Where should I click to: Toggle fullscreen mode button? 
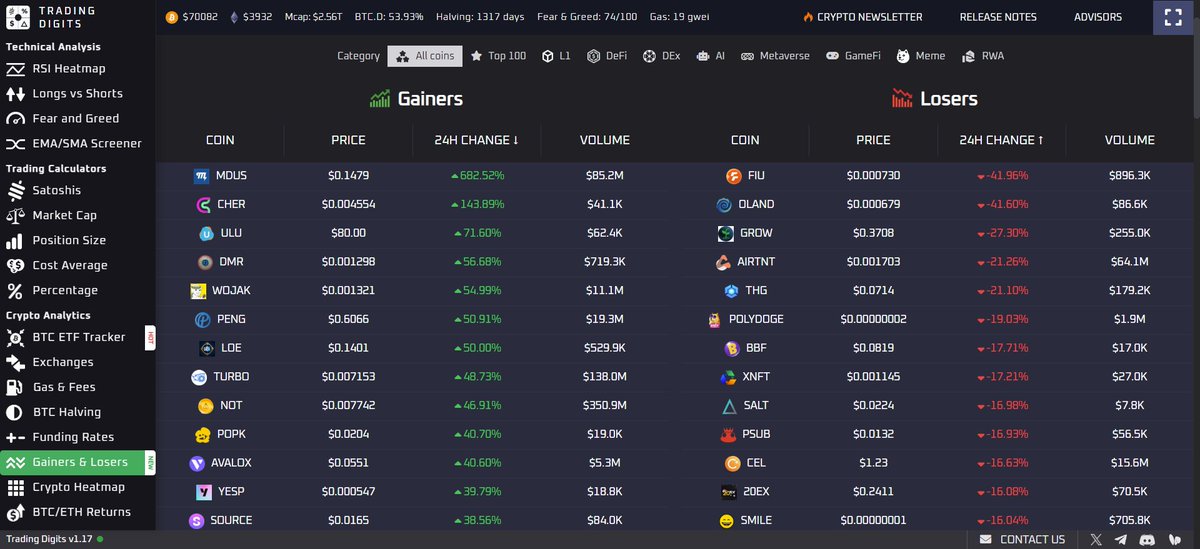tap(1173, 17)
